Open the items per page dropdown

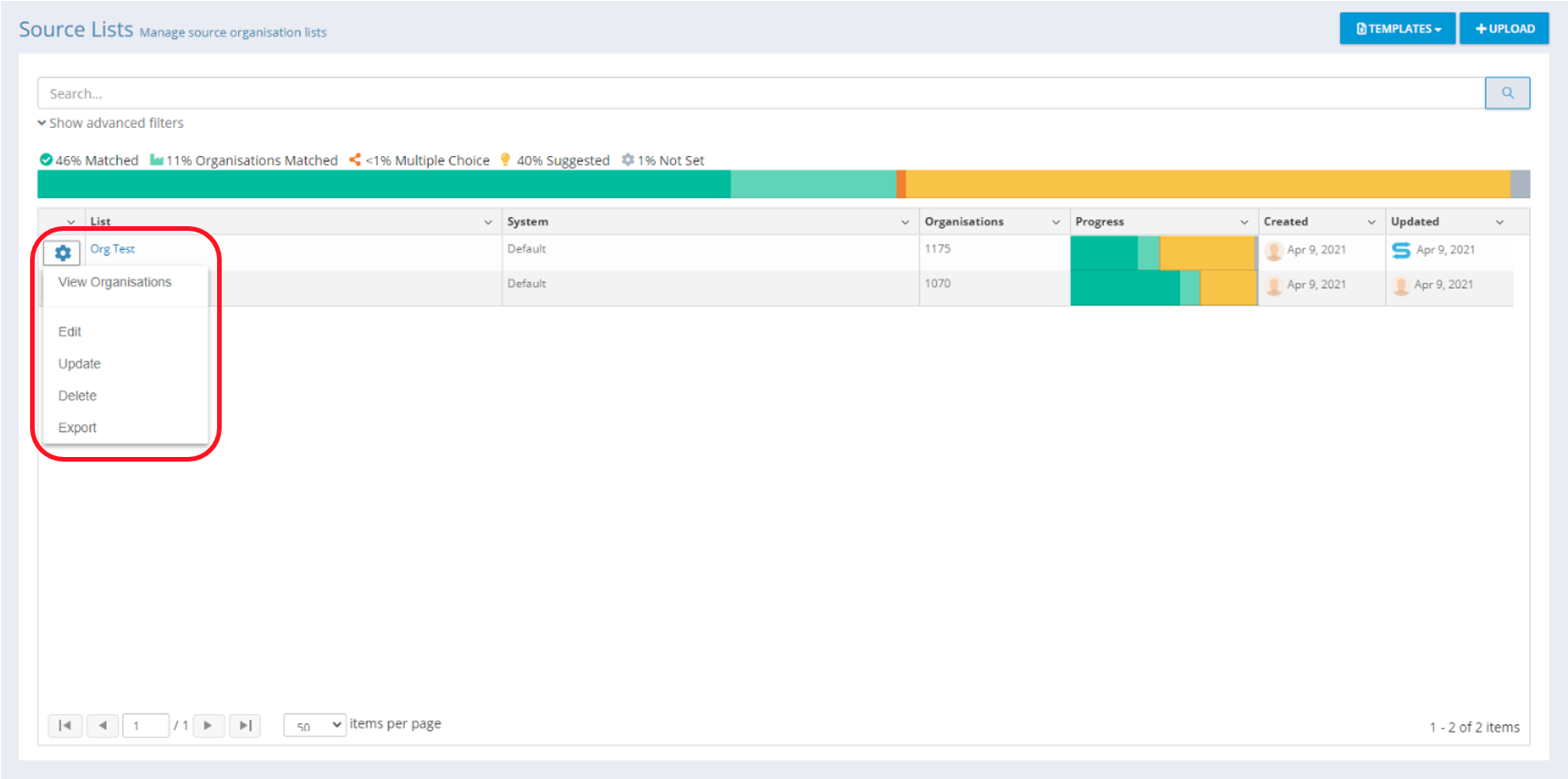point(315,725)
